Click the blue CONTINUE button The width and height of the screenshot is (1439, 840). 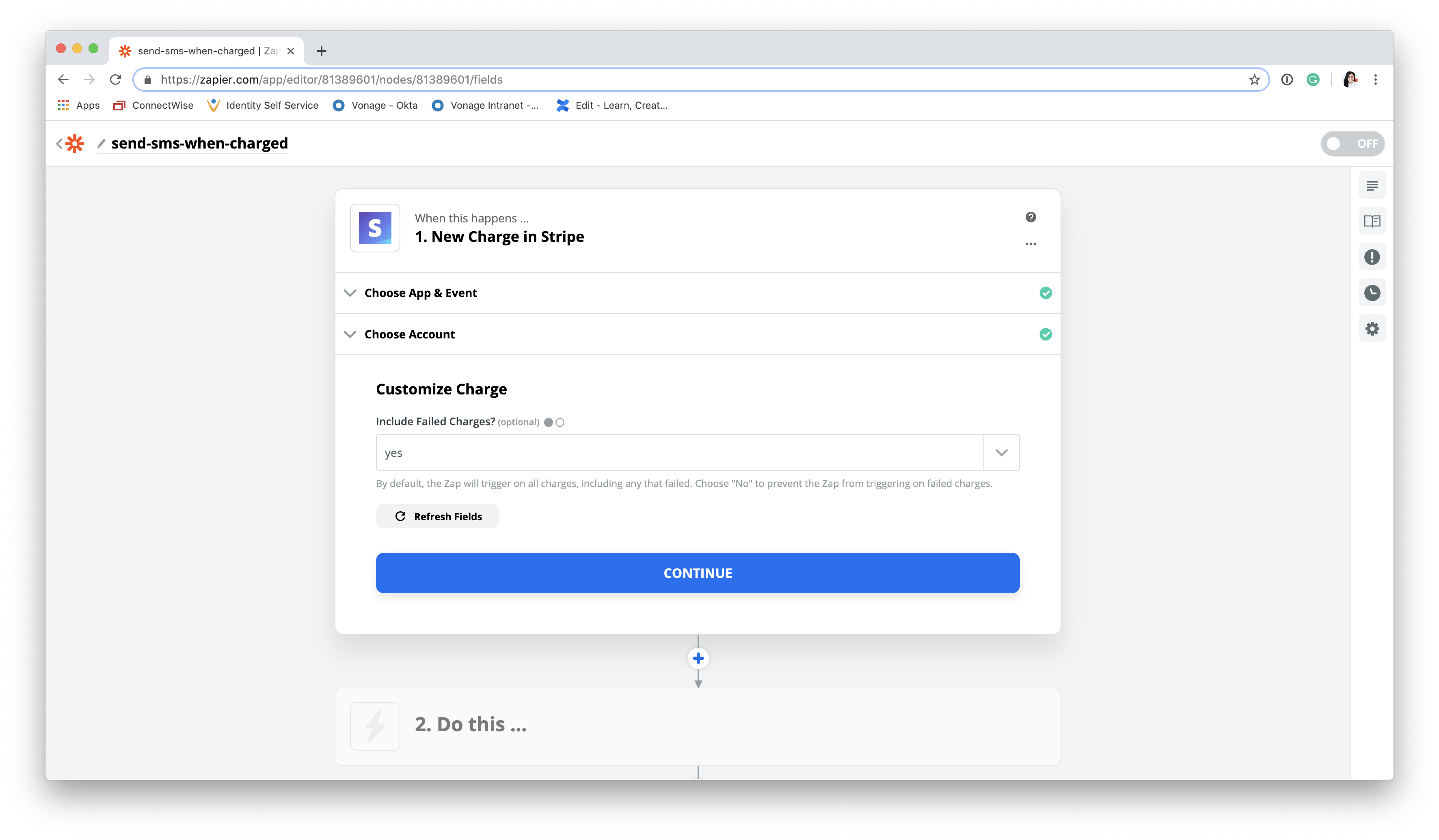(x=698, y=573)
